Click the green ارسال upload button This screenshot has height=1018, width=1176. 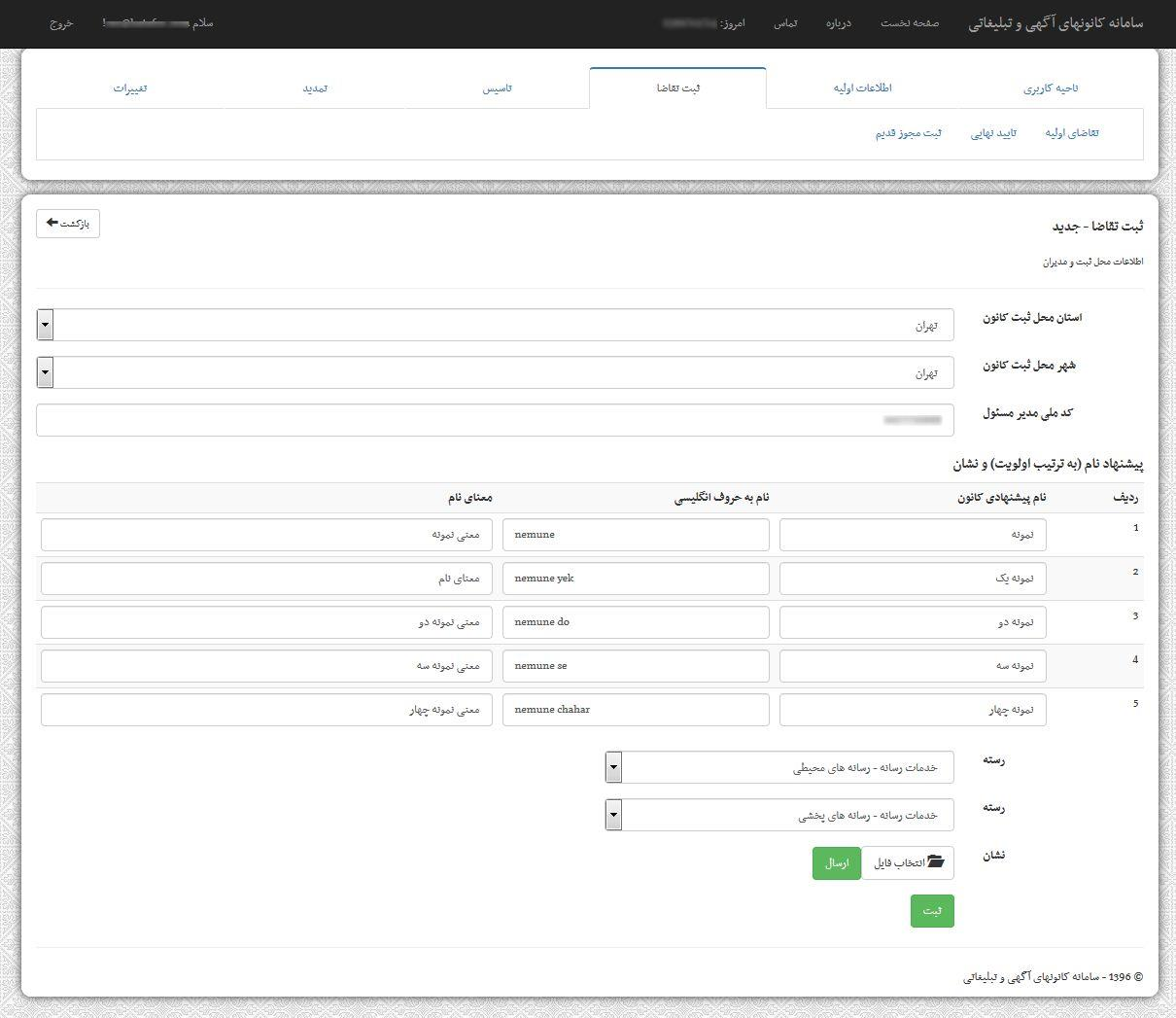coord(837,862)
